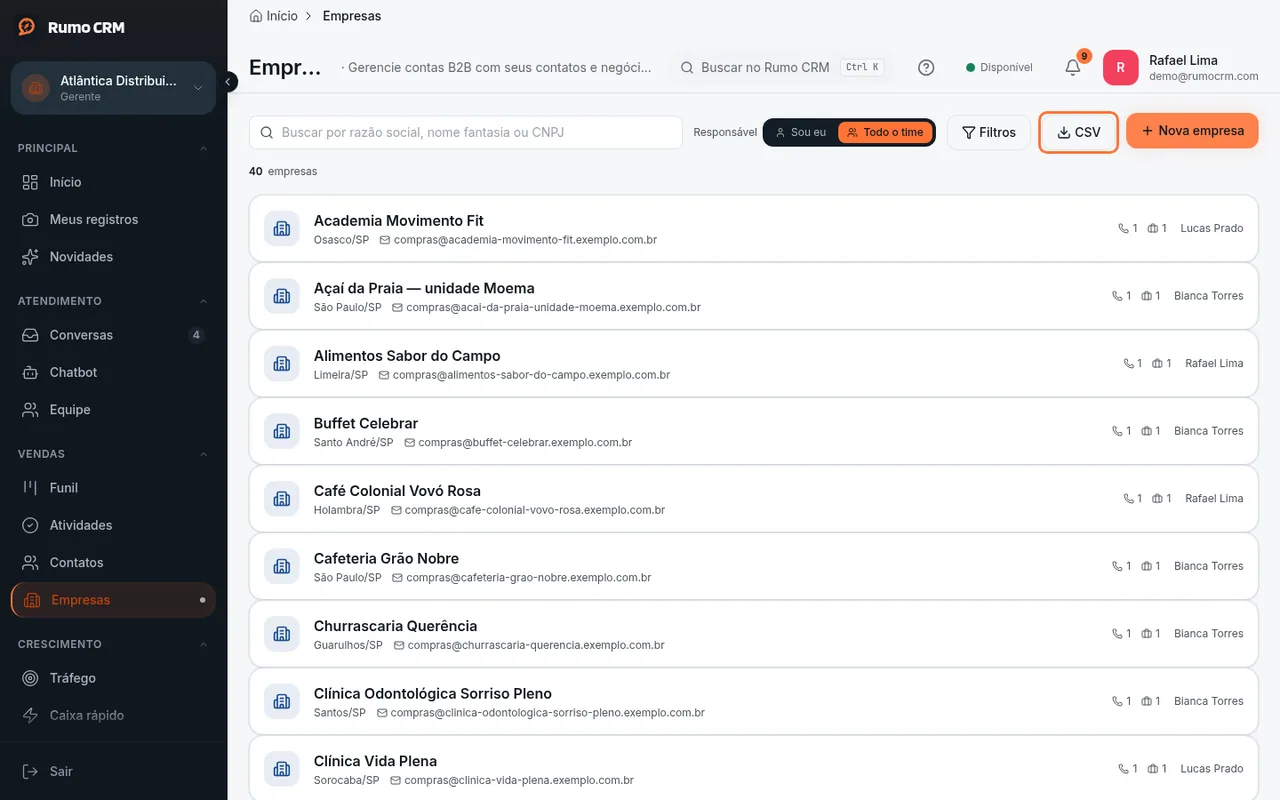Viewport: 1280px width, 800px height.
Task: Open the Buscar no Rumo CRM global search
Action: [781, 67]
